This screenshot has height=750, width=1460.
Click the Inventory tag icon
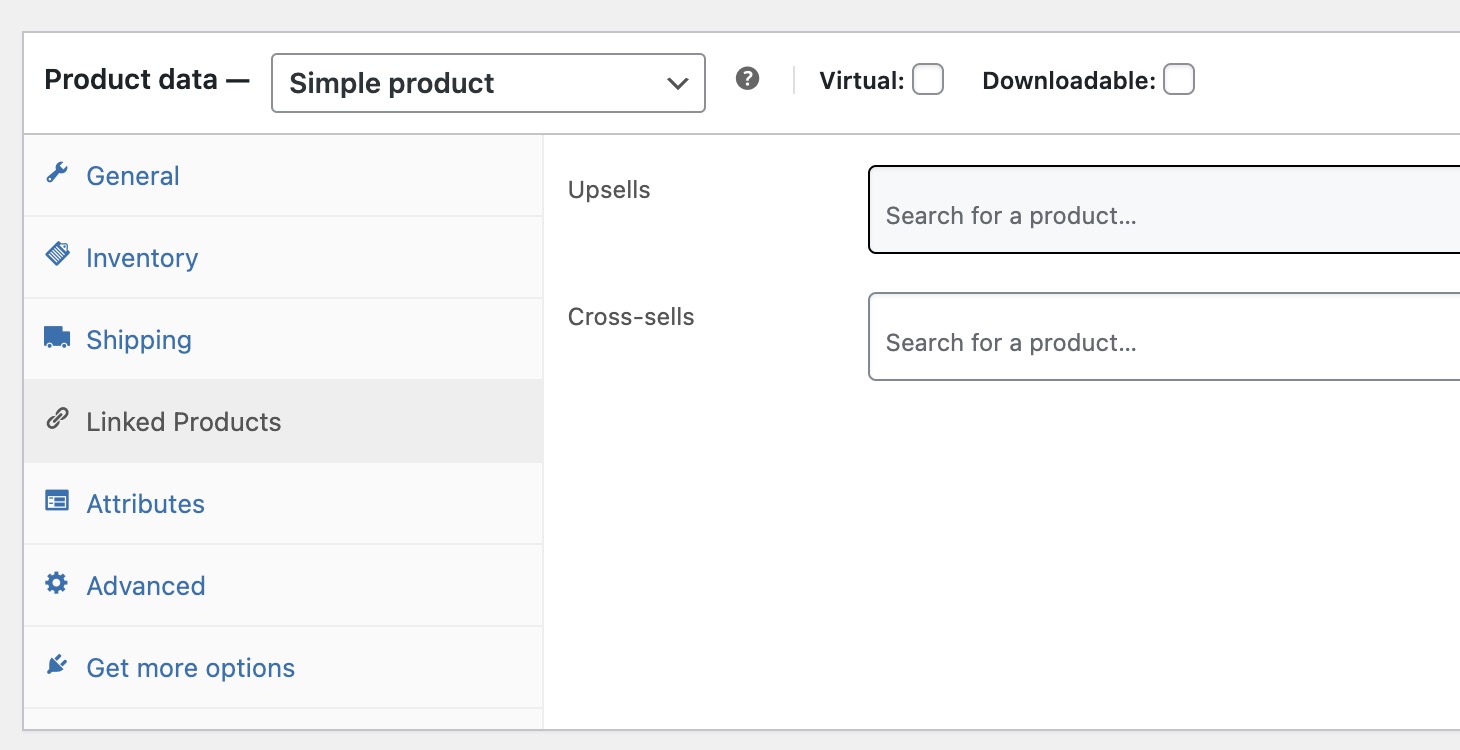tap(57, 255)
